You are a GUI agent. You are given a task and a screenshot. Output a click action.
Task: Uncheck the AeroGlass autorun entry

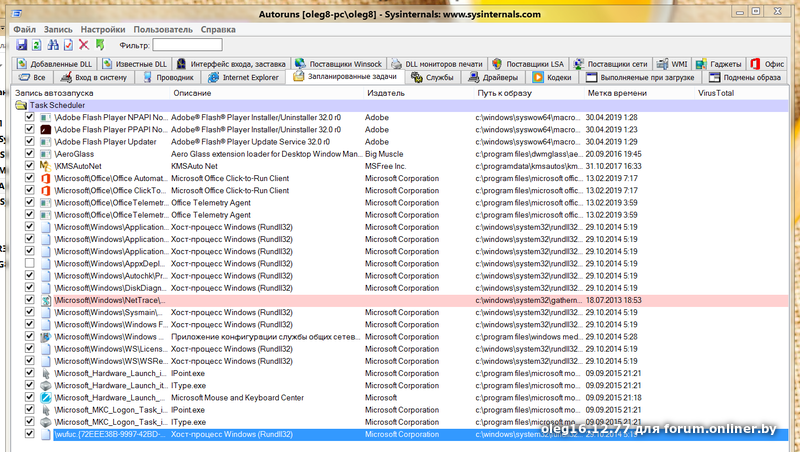pos(30,154)
